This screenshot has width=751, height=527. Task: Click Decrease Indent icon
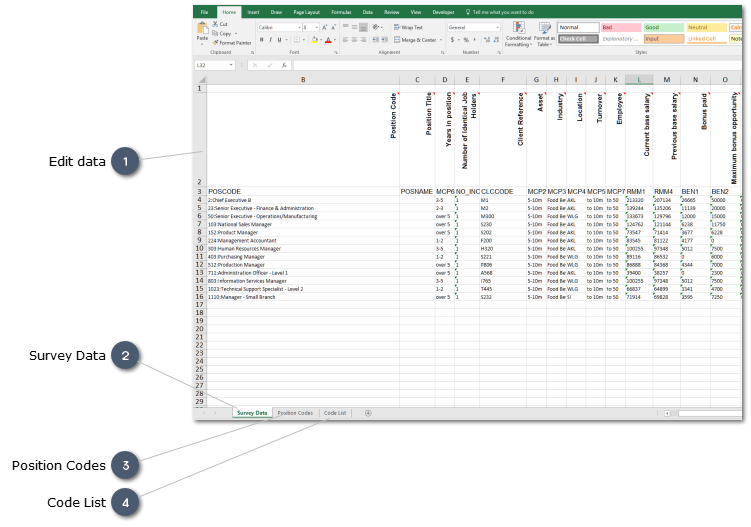pos(376,40)
